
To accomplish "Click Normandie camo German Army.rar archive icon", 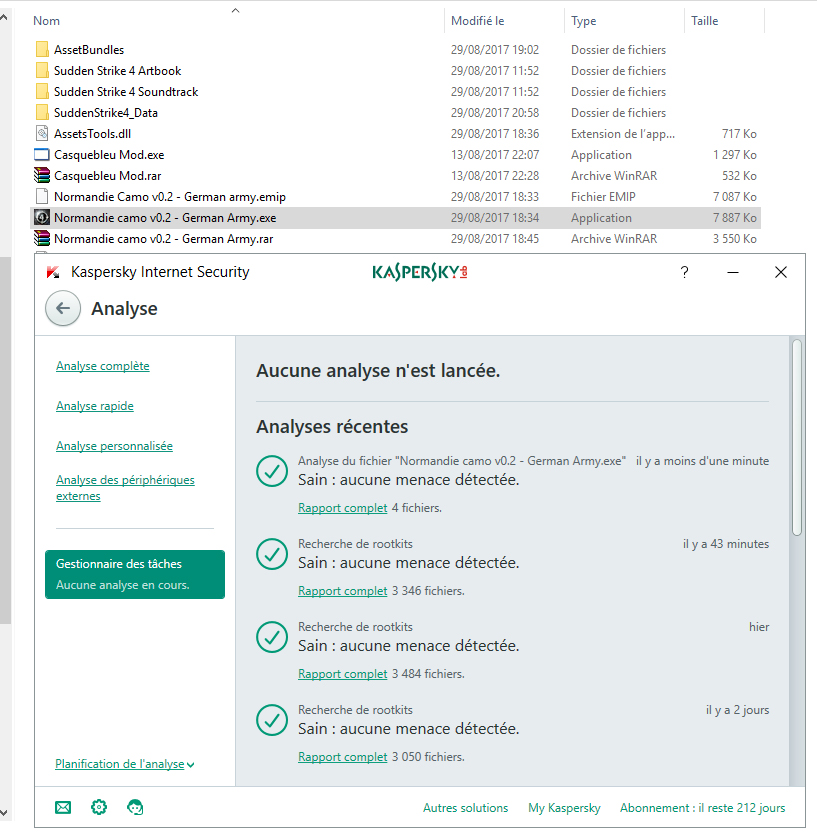I will point(42,239).
